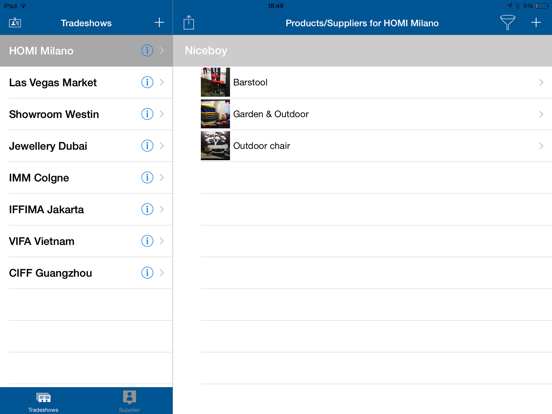Expand HOMI Milano row chevron
The width and height of the screenshot is (552, 414).
point(162,50)
